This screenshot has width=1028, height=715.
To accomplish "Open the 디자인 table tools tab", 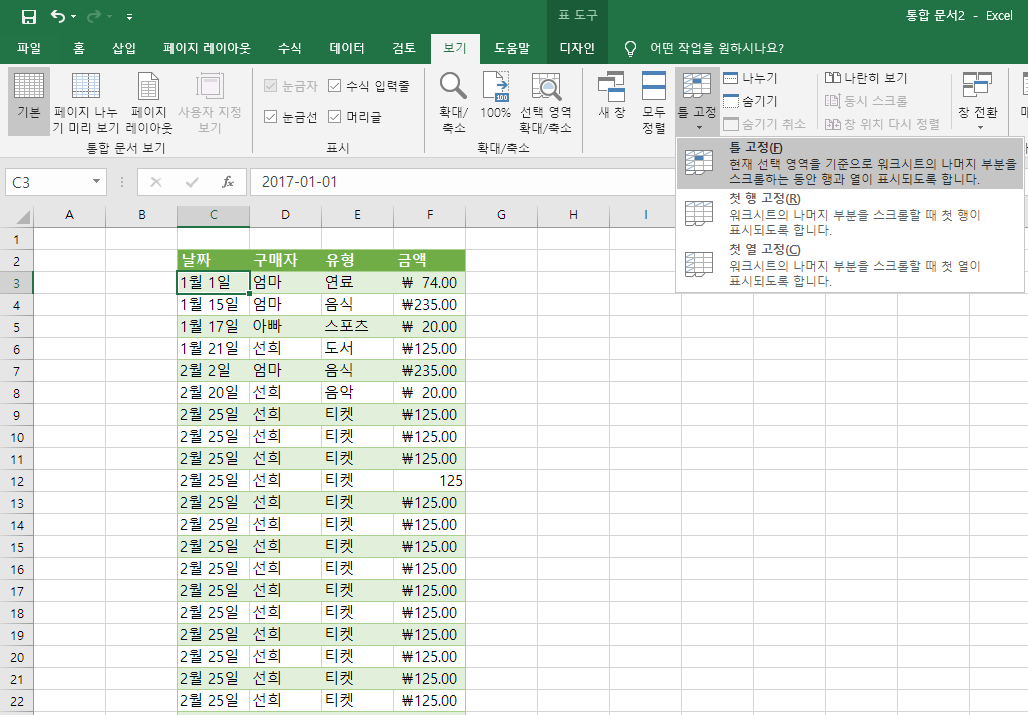I will click(x=577, y=48).
